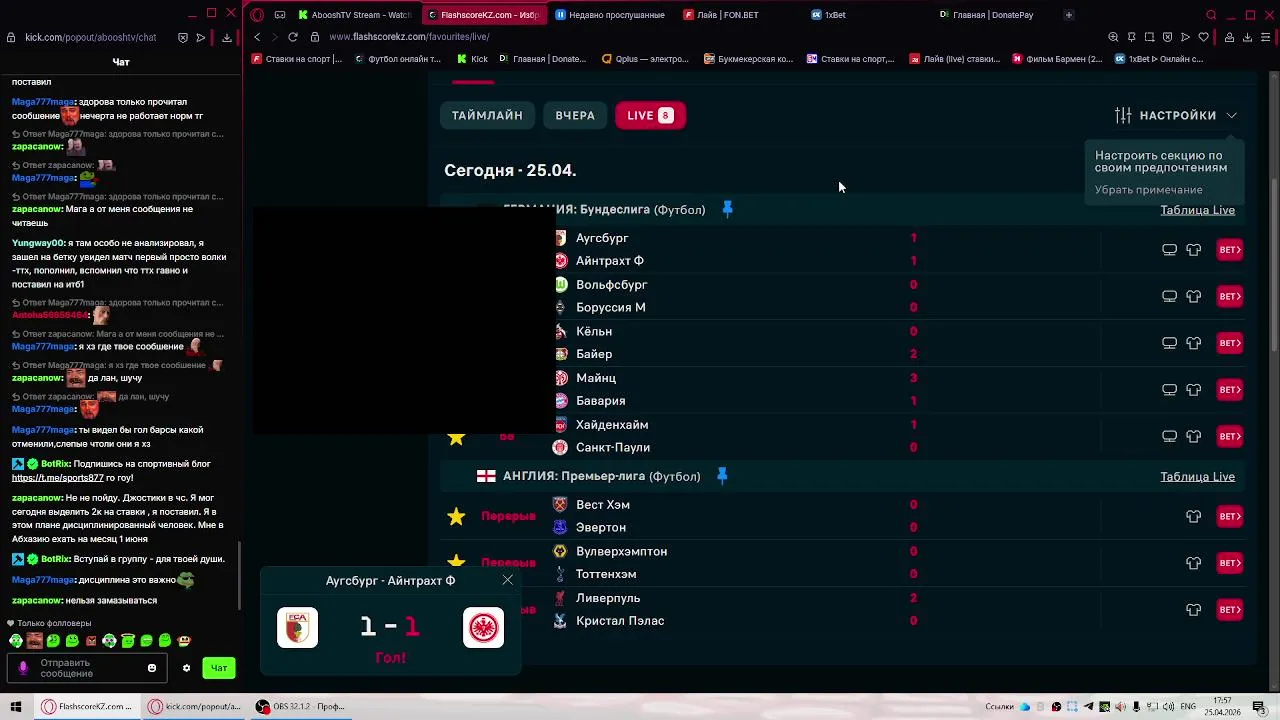Viewport: 1280px width, 720px height.
Task: Open zoom magnifier icon in address bar
Action: point(1113,37)
